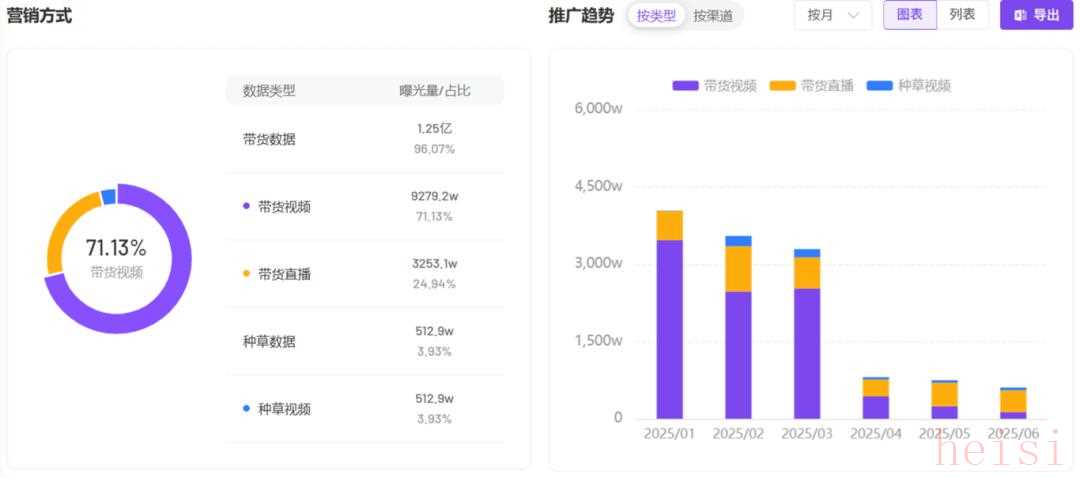
Task: Switch to the 图表 chart view tab
Action: (909, 15)
